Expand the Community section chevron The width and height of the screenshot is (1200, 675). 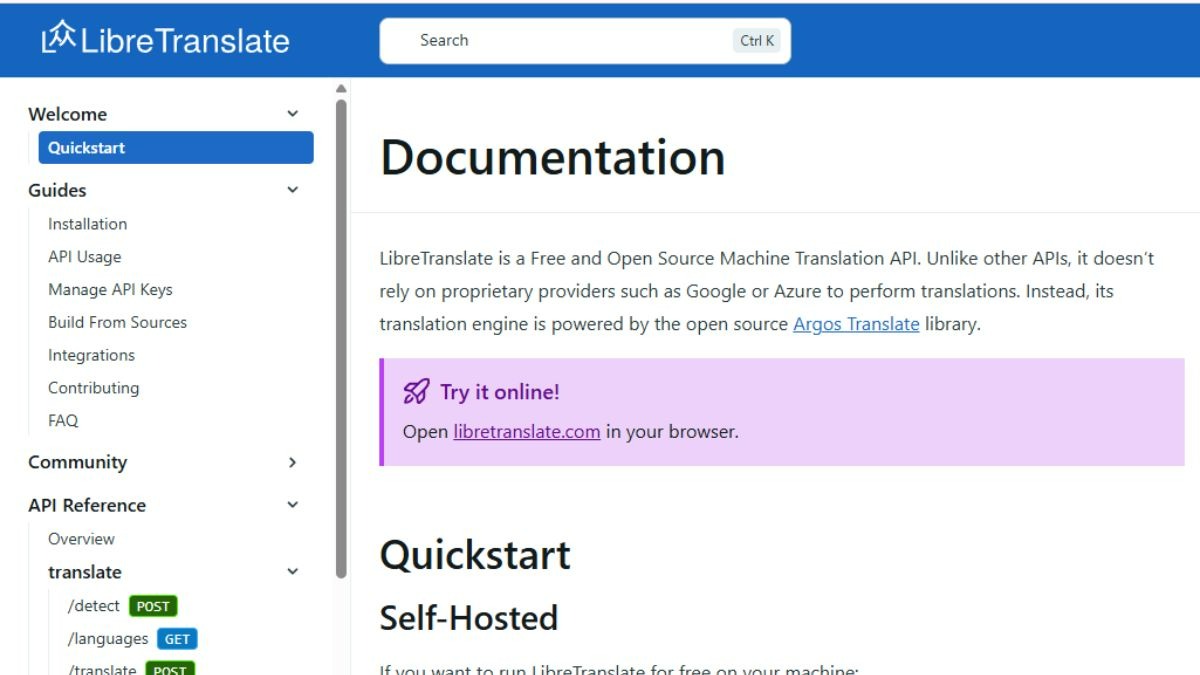(292, 463)
